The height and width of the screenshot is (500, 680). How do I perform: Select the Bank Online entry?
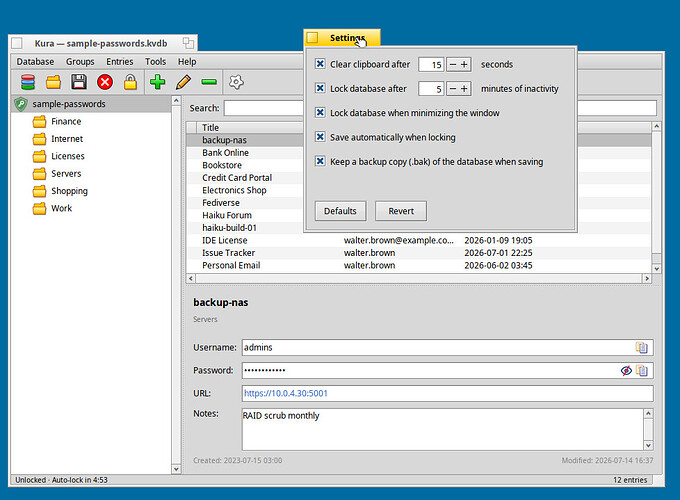[245, 153]
